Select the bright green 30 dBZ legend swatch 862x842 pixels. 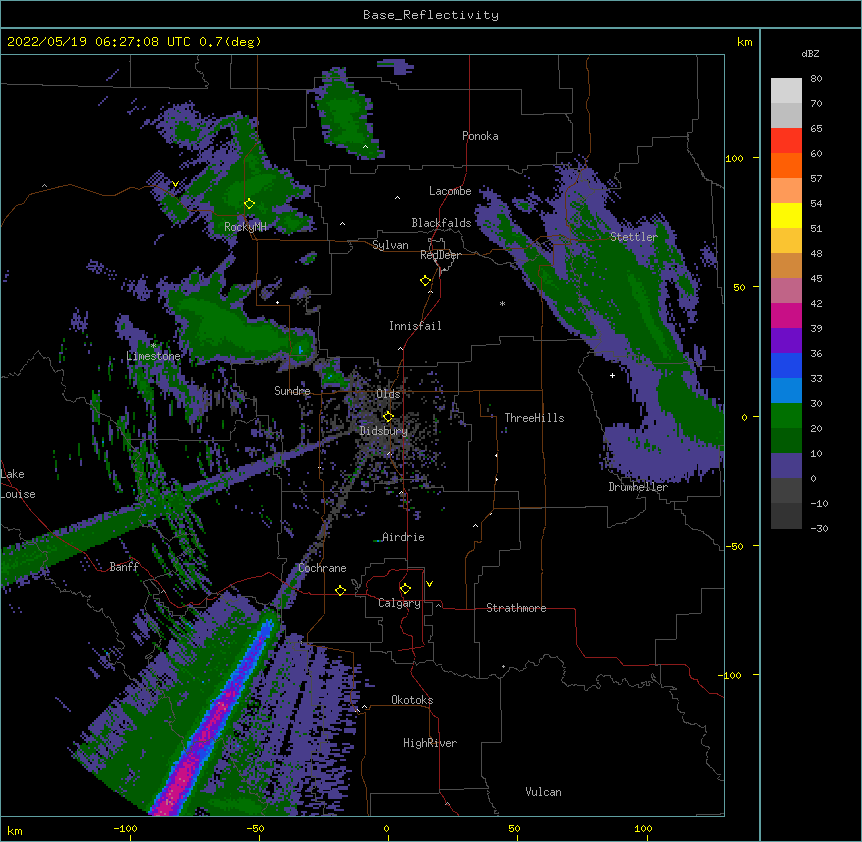coord(786,416)
